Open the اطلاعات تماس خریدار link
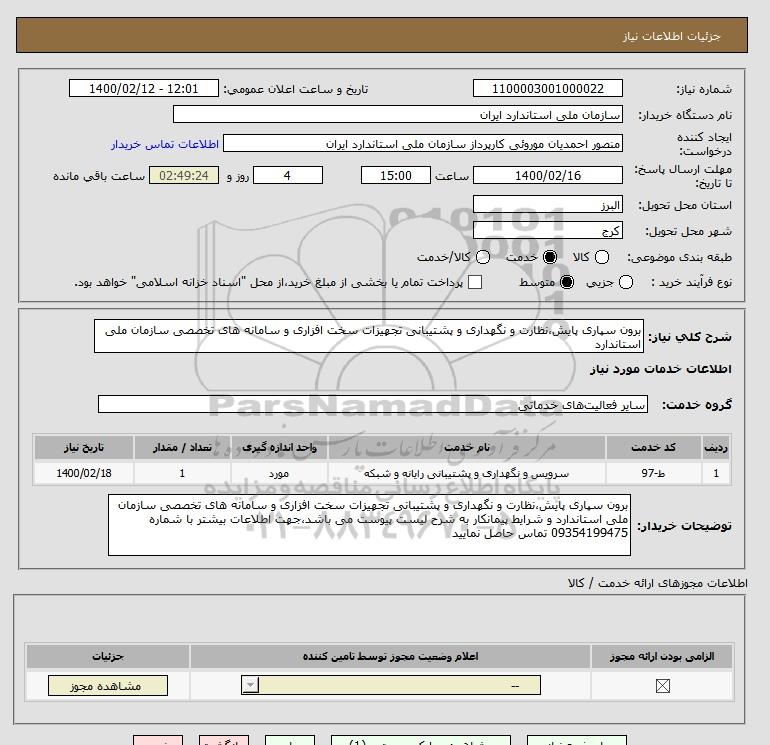 pyautogui.click(x=165, y=144)
